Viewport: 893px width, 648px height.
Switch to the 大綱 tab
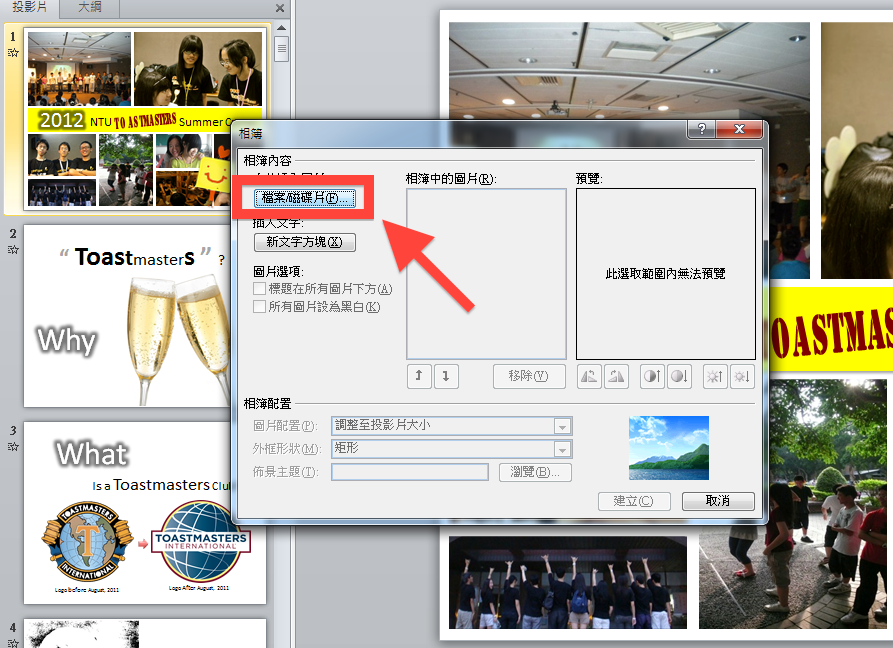pos(90,7)
